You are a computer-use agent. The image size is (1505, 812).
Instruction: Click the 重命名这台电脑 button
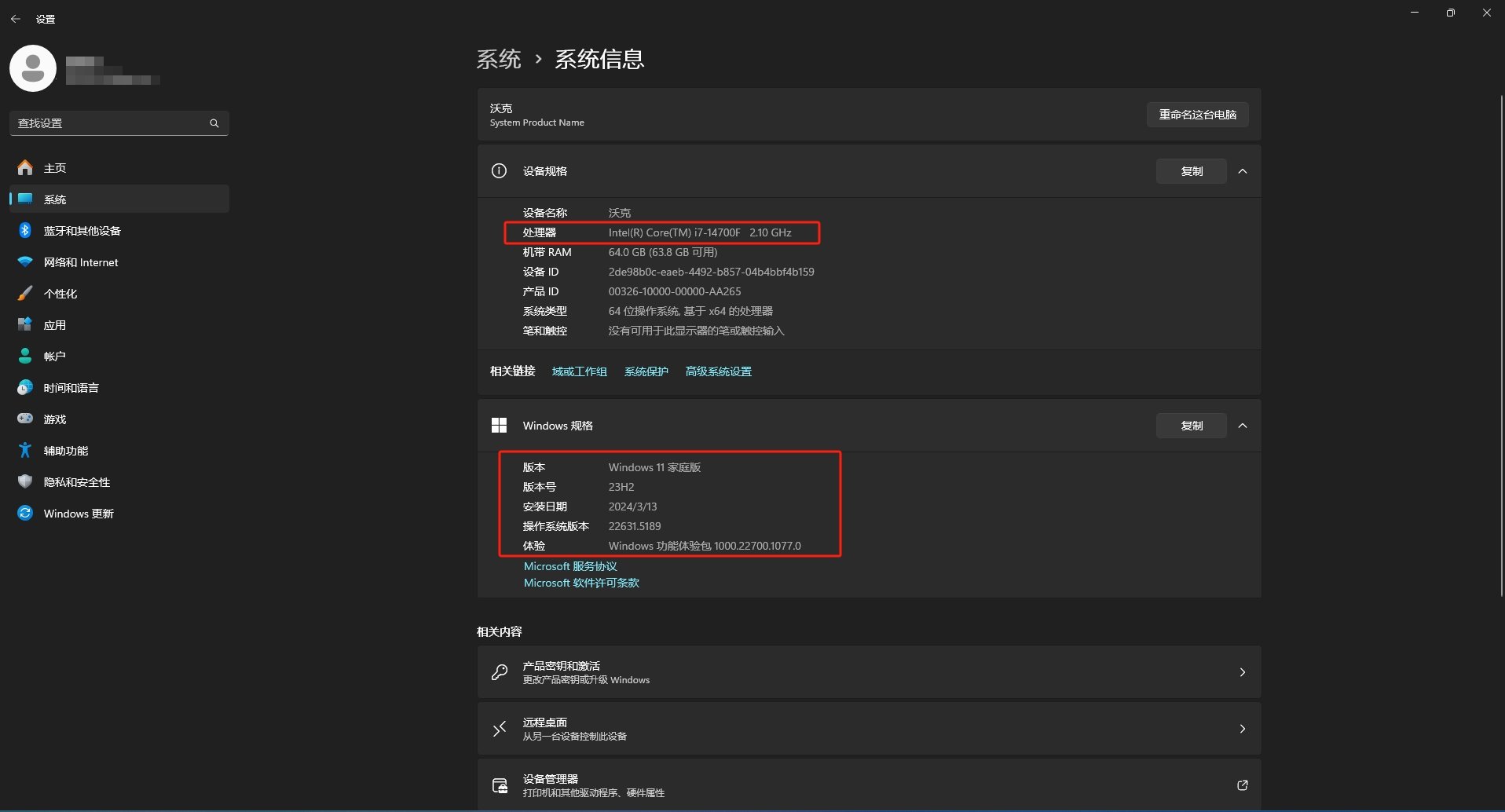click(x=1197, y=114)
